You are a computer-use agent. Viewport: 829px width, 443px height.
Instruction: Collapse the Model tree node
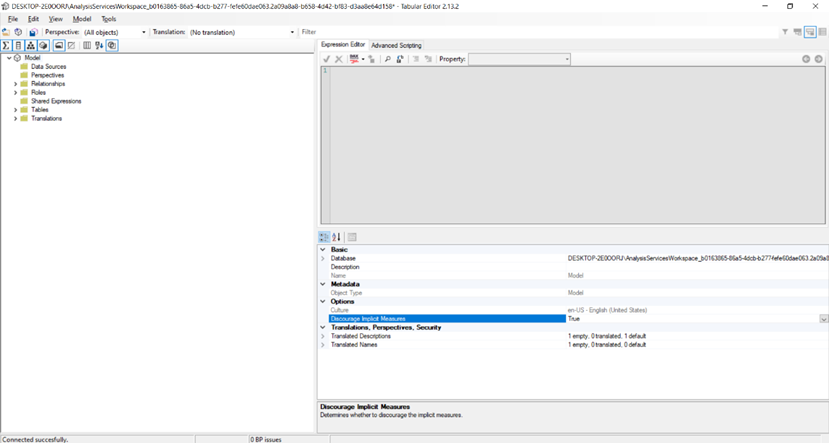[x=9, y=58]
